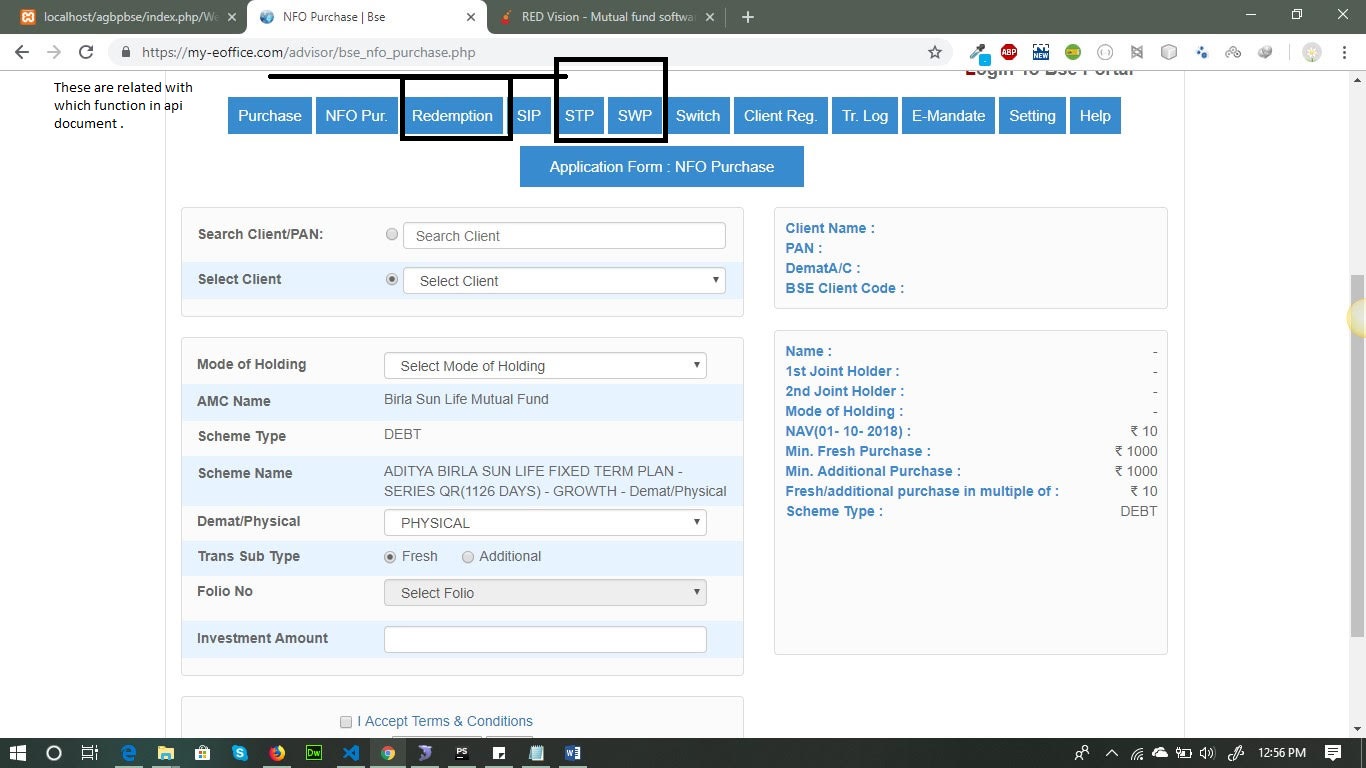
Task: Reload the page with the refresh icon
Action: pyautogui.click(x=86, y=52)
